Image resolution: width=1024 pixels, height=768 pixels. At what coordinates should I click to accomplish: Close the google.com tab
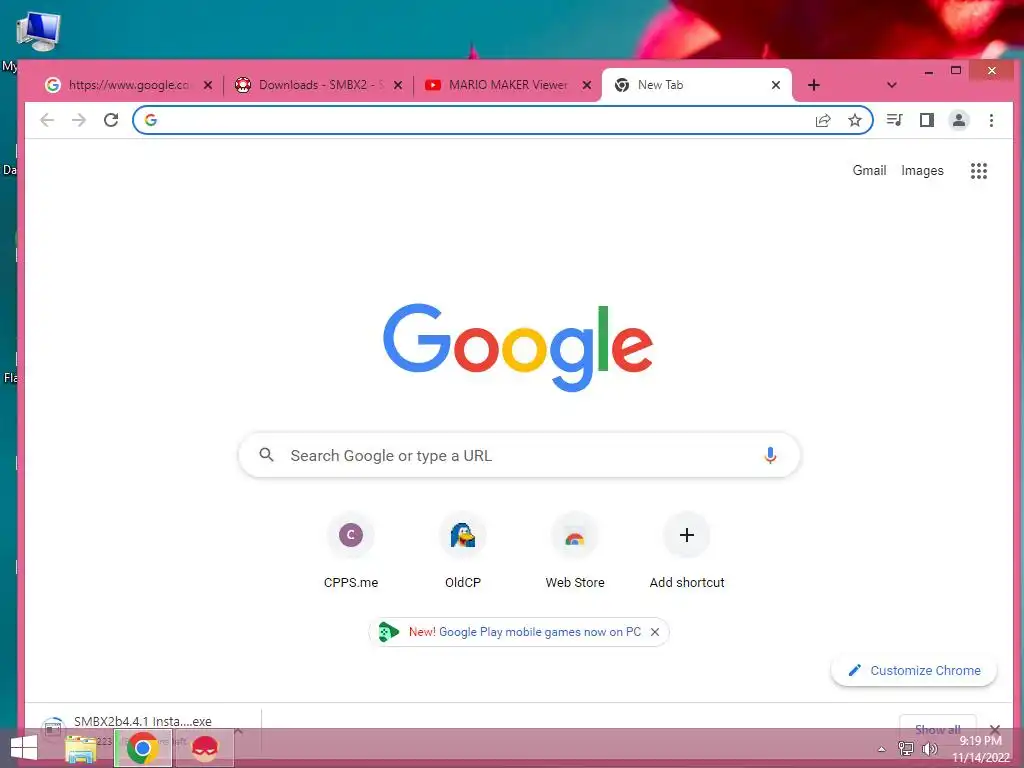(x=208, y=85)
